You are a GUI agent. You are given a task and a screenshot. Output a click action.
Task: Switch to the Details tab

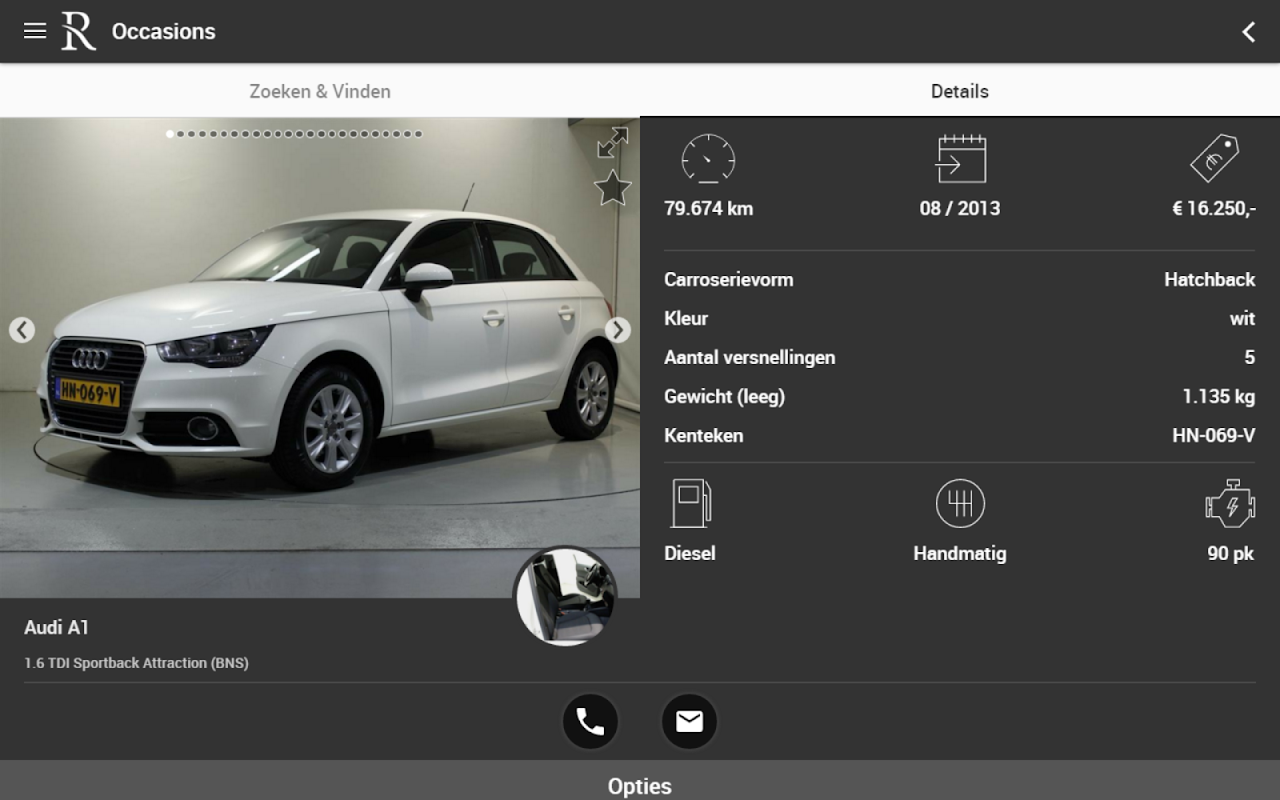[960, 91]
